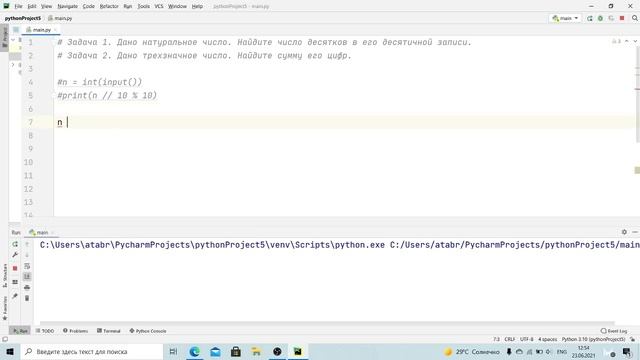Click Python 3.10 interpreter selector
The width and height of the screenshot is (640, 360).
593,339
